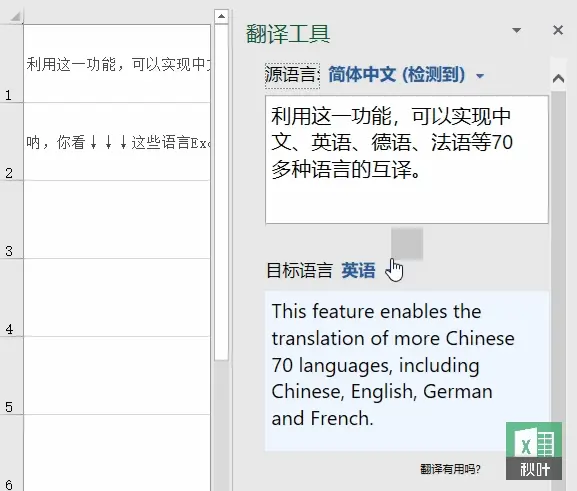Click the select-all corner triangle
The image size is (577, 491).
coord(15,17)
